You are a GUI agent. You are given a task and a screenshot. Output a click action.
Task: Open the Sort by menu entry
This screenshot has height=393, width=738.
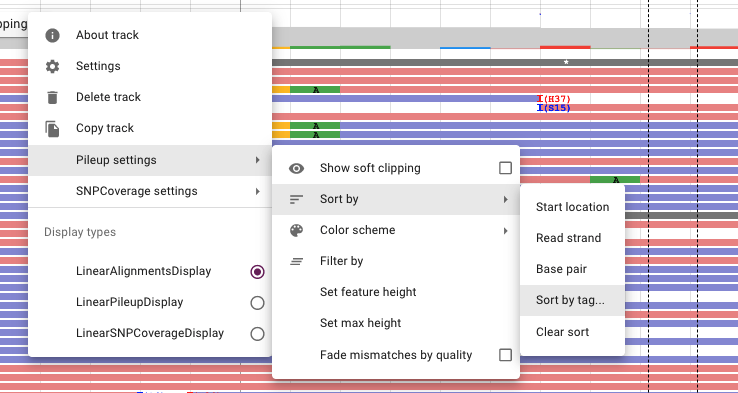click(x=396, y=200)
